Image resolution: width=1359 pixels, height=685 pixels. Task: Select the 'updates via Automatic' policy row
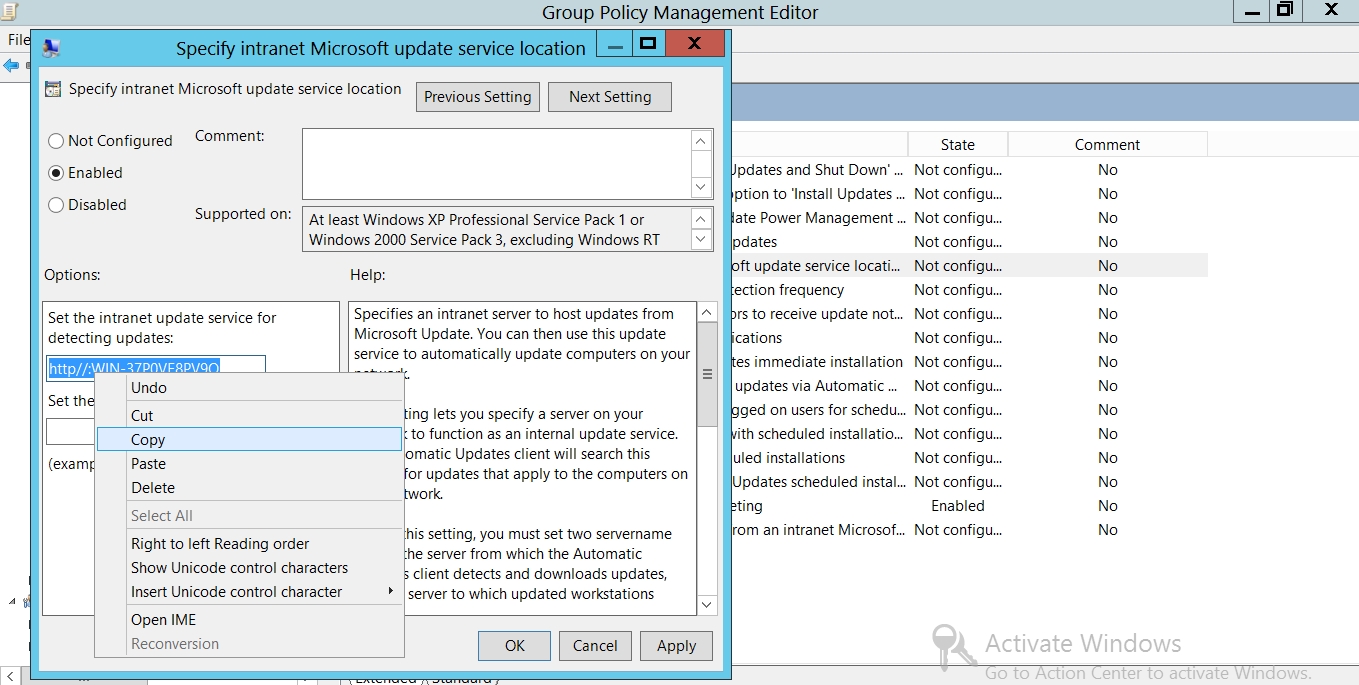click(968, 386)
